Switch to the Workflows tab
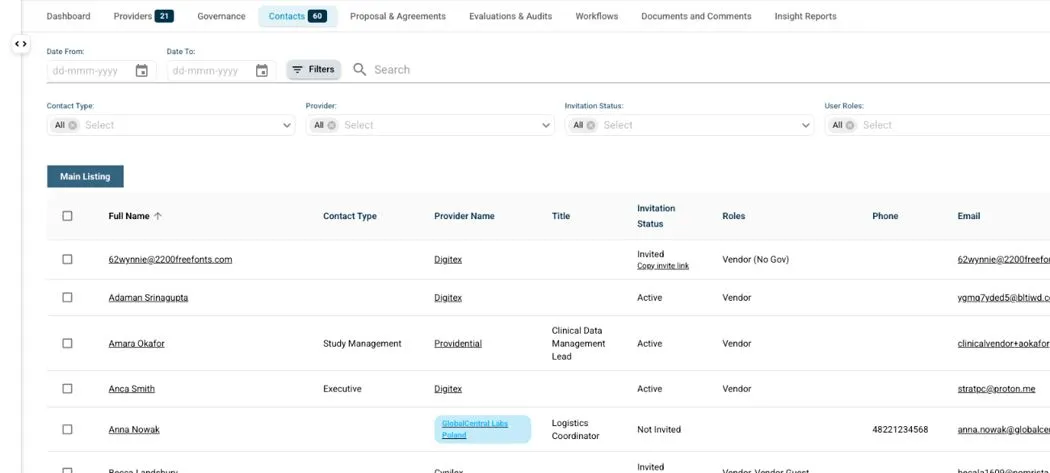This screenshot has height=473, width=1050. click(x=597, y=16)
